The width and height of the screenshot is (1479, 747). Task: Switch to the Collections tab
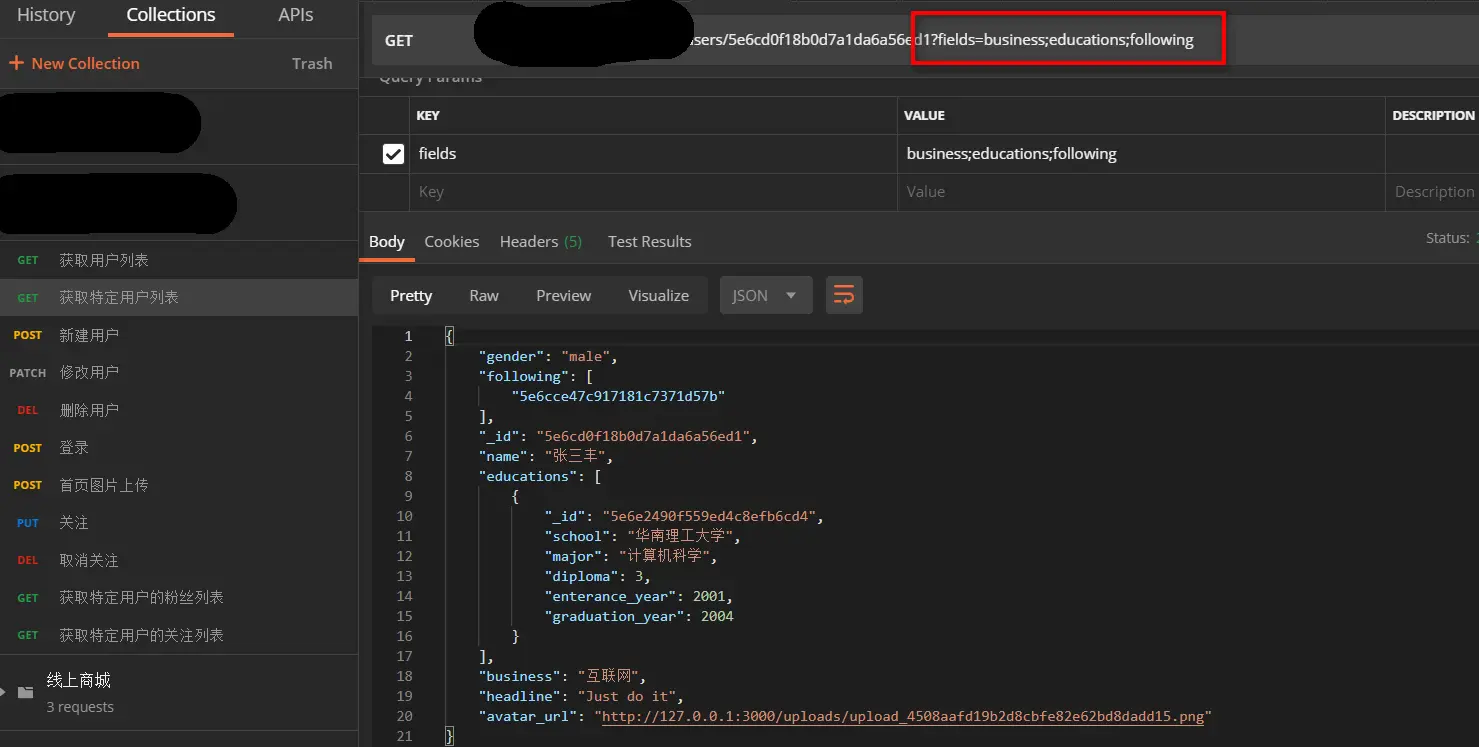[171, 15]
